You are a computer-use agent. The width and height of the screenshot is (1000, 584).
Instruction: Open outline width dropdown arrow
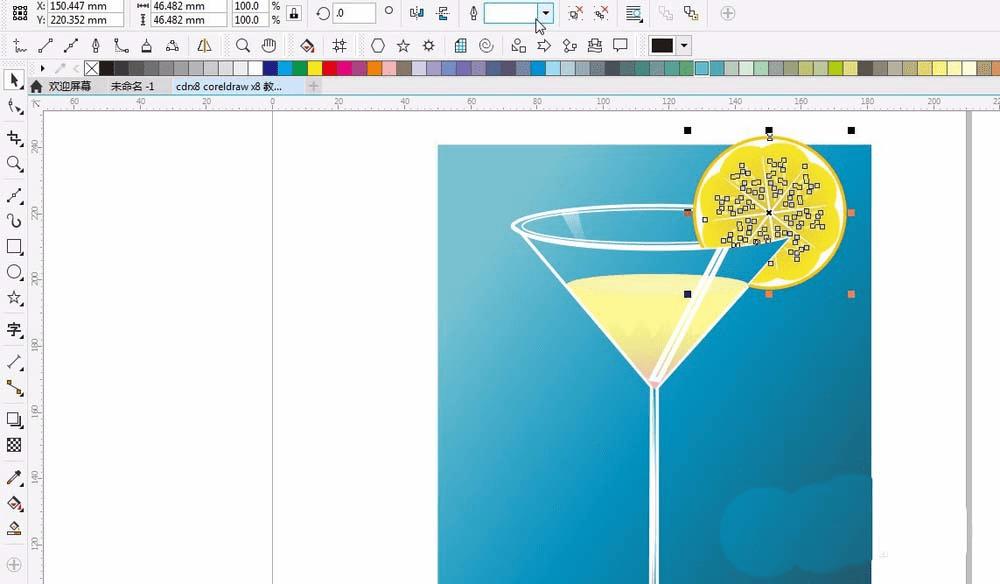(545, 13)
